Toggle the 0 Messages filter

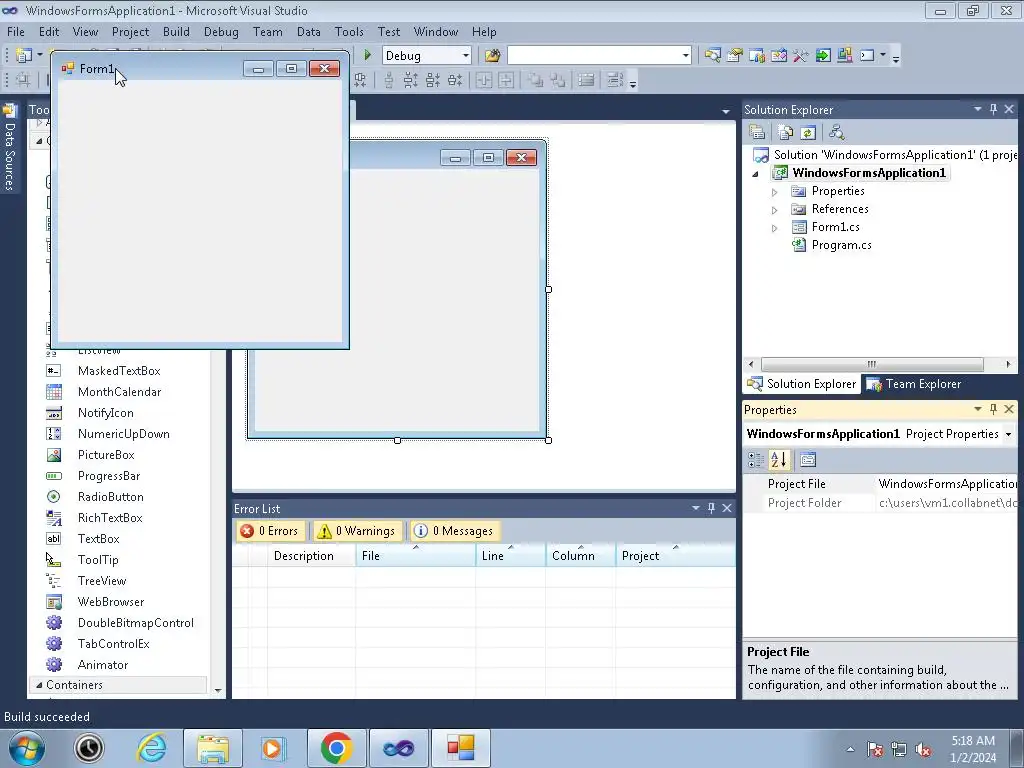[x=454, y=531]
